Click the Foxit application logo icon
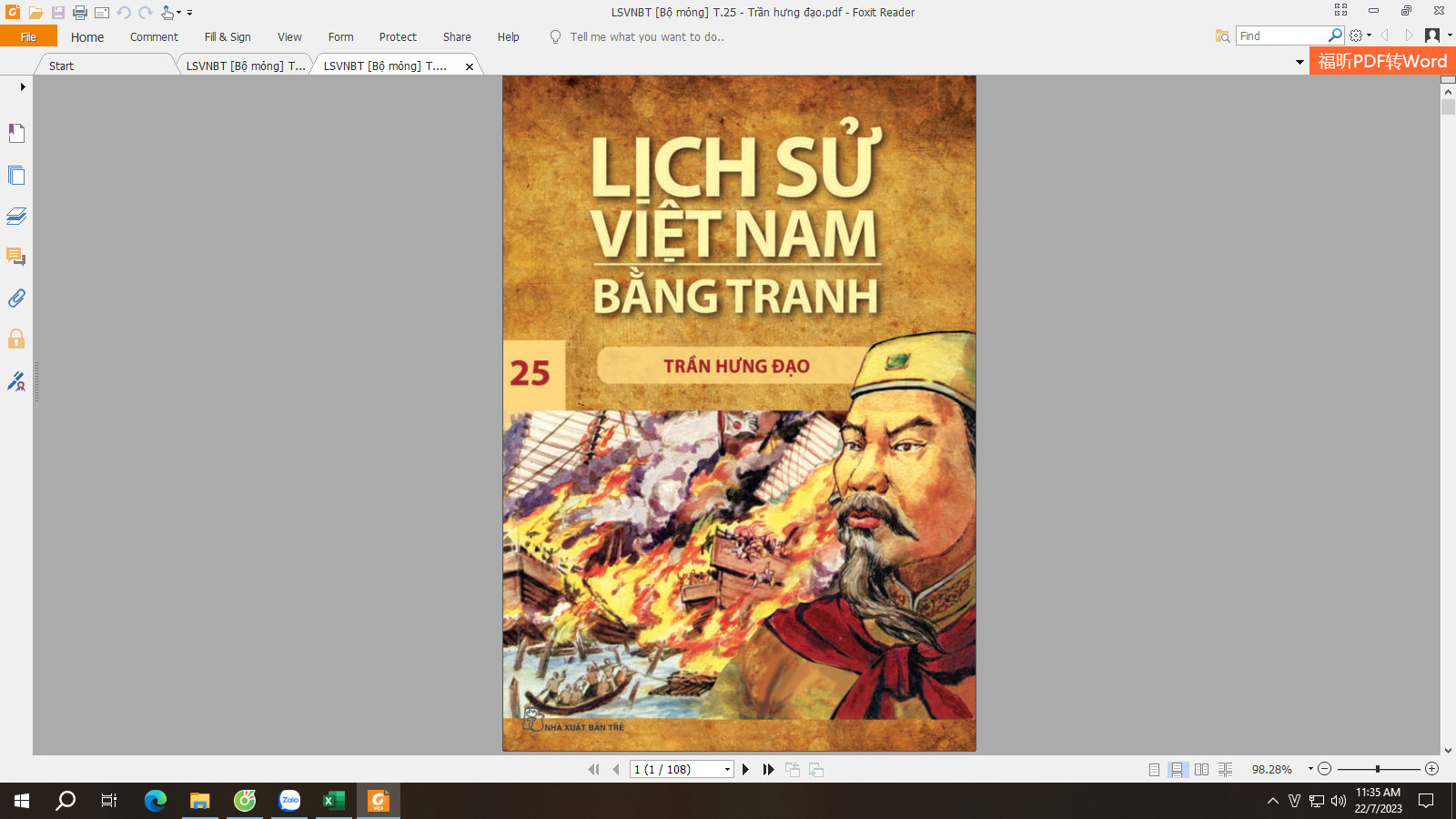This screenshot has width=1456, height=819. point(13,12)
